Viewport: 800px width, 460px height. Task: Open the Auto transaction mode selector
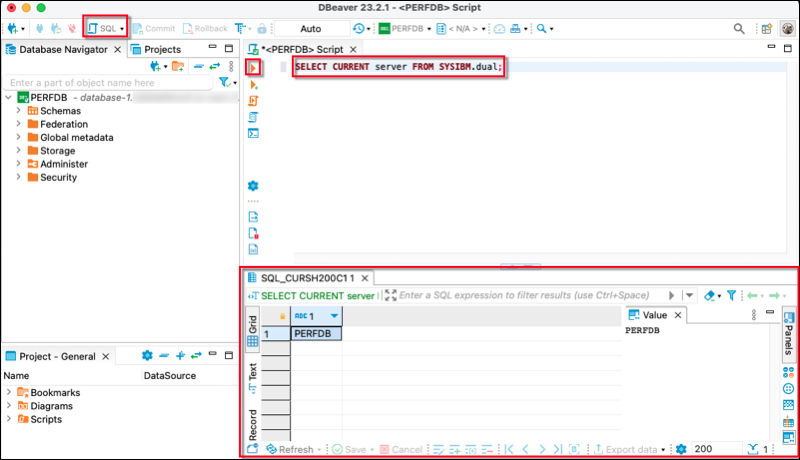pyautogui.click(x=310, y=29)
